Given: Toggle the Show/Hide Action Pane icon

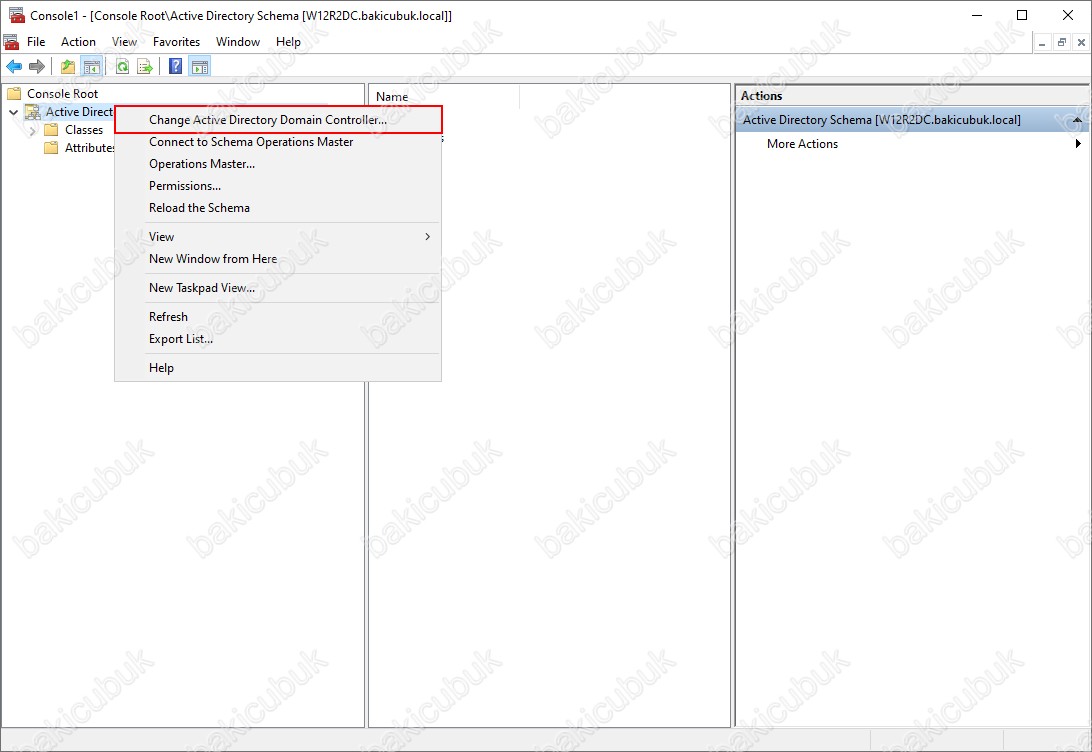Looking at the screenshot, I should (200, 66).
